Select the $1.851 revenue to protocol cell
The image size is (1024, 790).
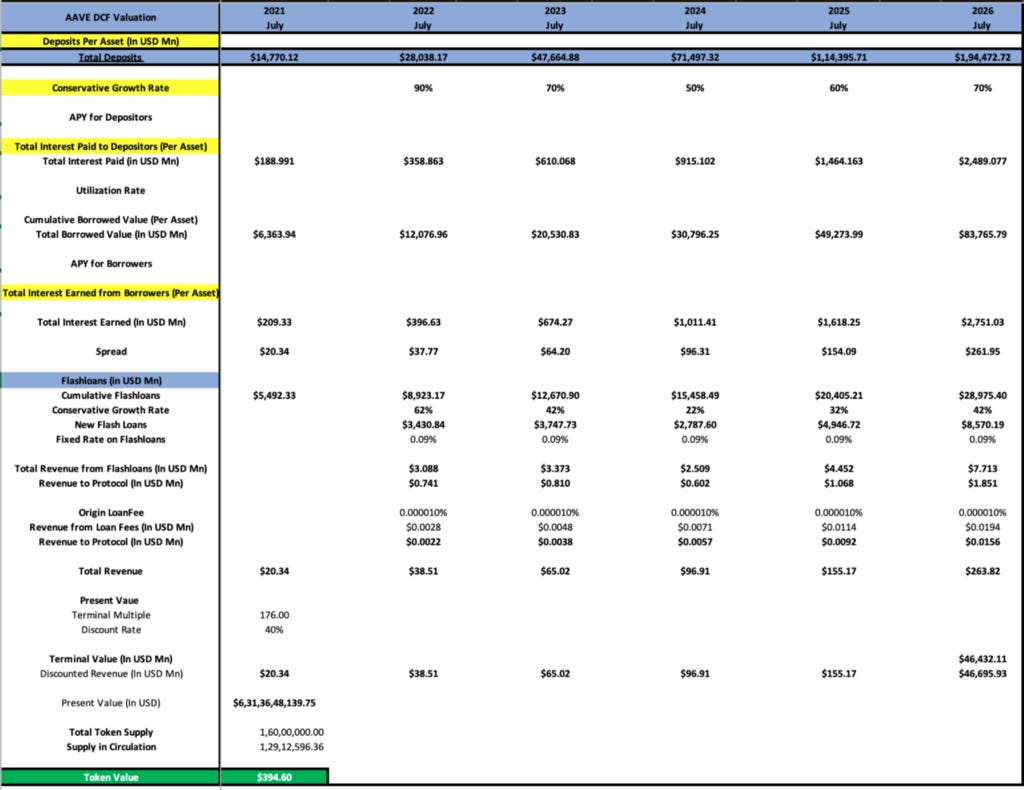(982, 484)
